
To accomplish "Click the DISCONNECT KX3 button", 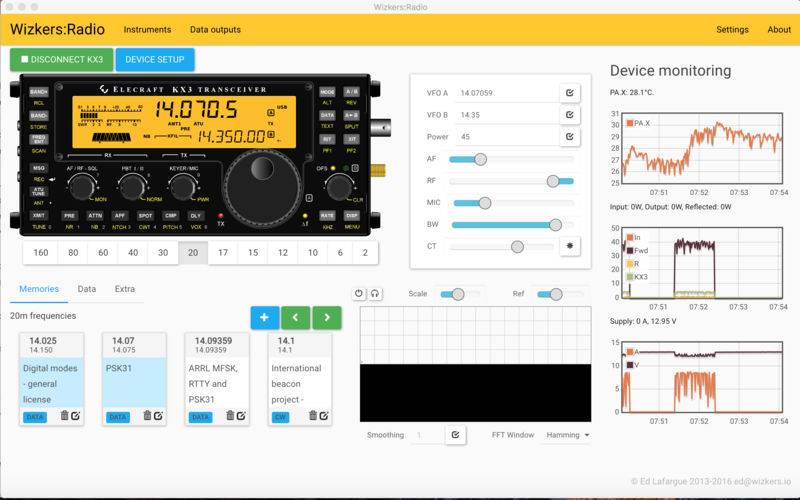I will pyautogui.click(x=62, y=60).
